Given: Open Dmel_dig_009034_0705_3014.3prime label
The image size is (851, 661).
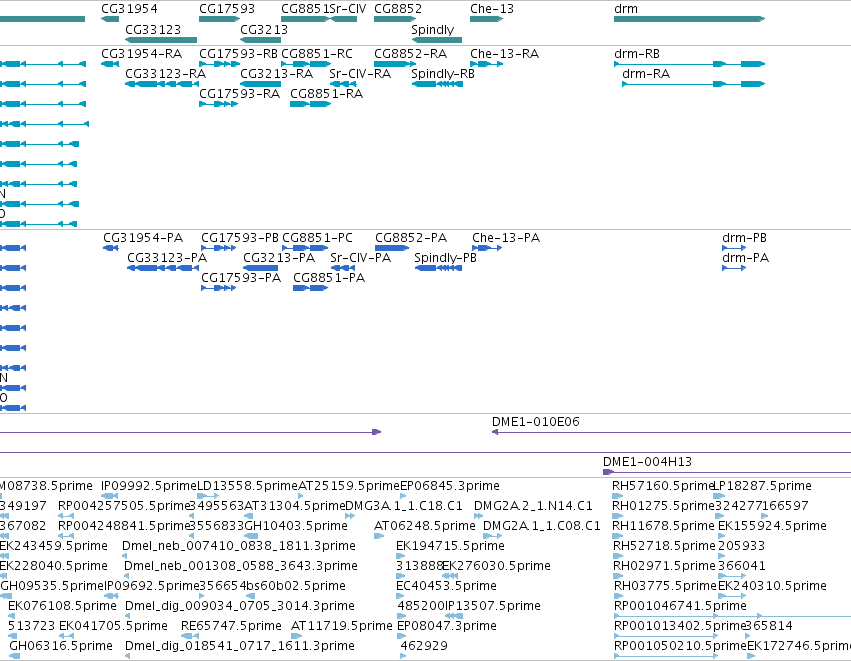Looking at the screenshot, I should (240, 606).
